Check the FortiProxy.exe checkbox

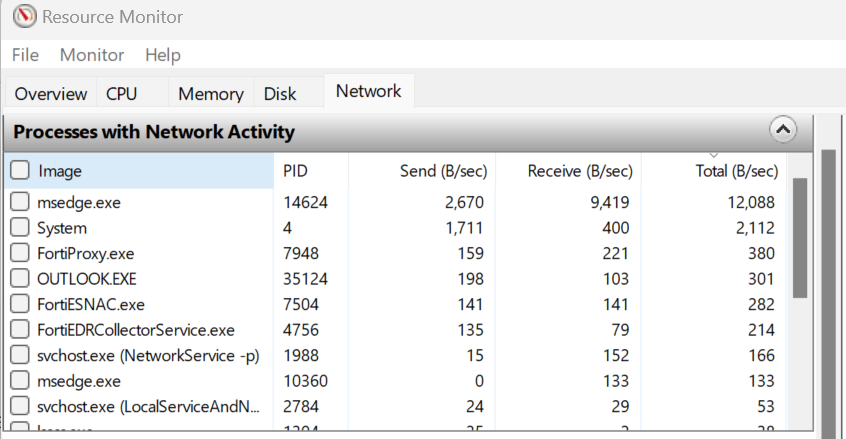20,253
